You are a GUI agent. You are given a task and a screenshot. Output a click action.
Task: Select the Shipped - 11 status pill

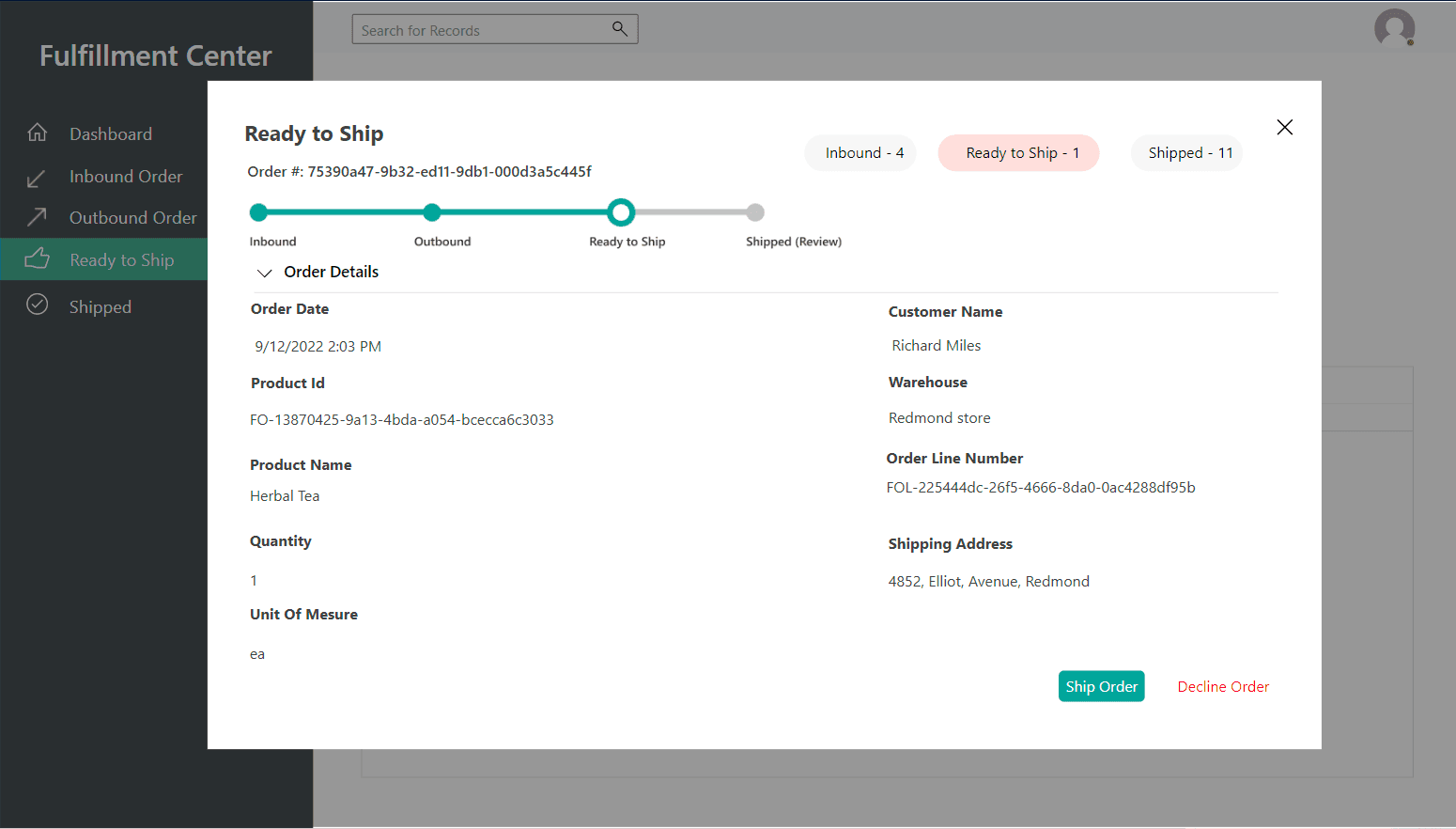tap(1188, 153)
